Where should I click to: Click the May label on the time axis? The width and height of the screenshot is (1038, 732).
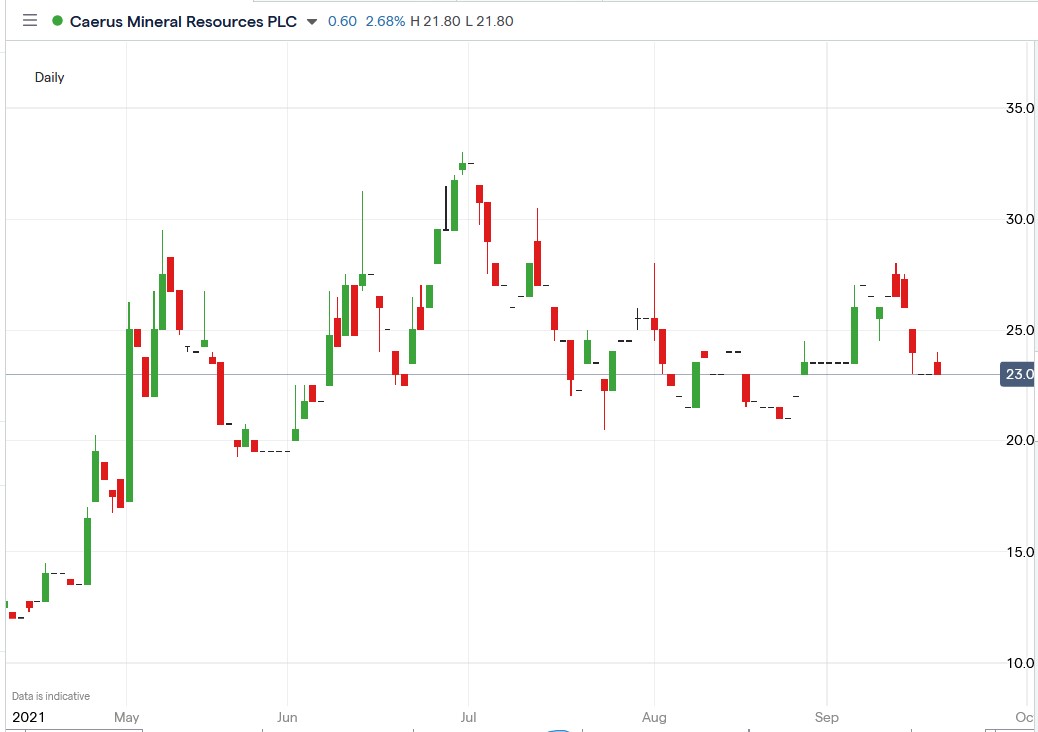coord(126,717)
